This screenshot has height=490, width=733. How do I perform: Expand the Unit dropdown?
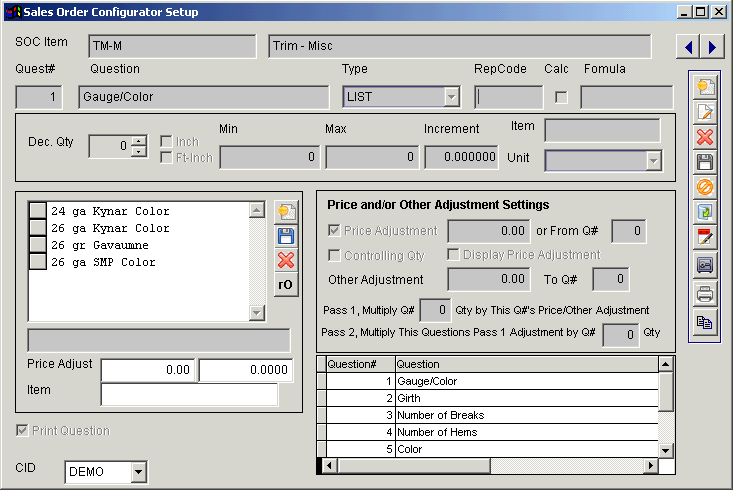[x=653, y=161]
